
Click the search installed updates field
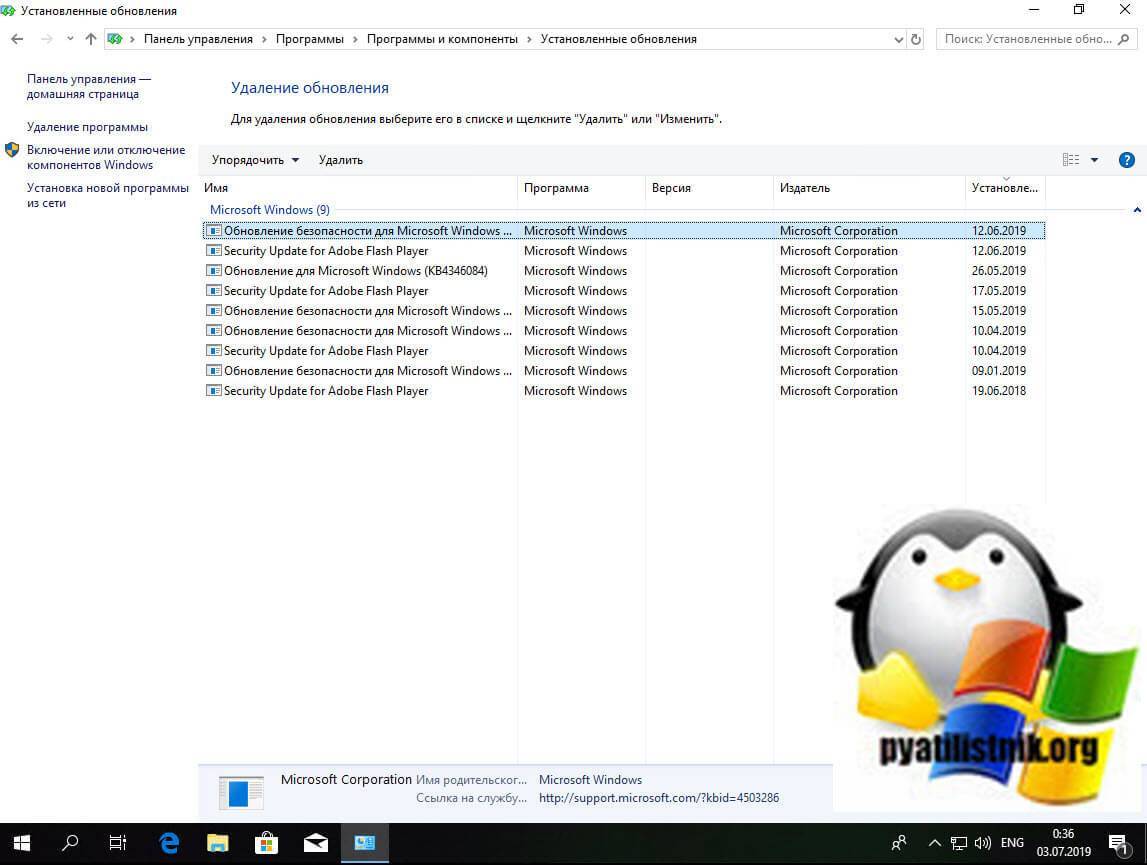click(x=1028, y=39)
